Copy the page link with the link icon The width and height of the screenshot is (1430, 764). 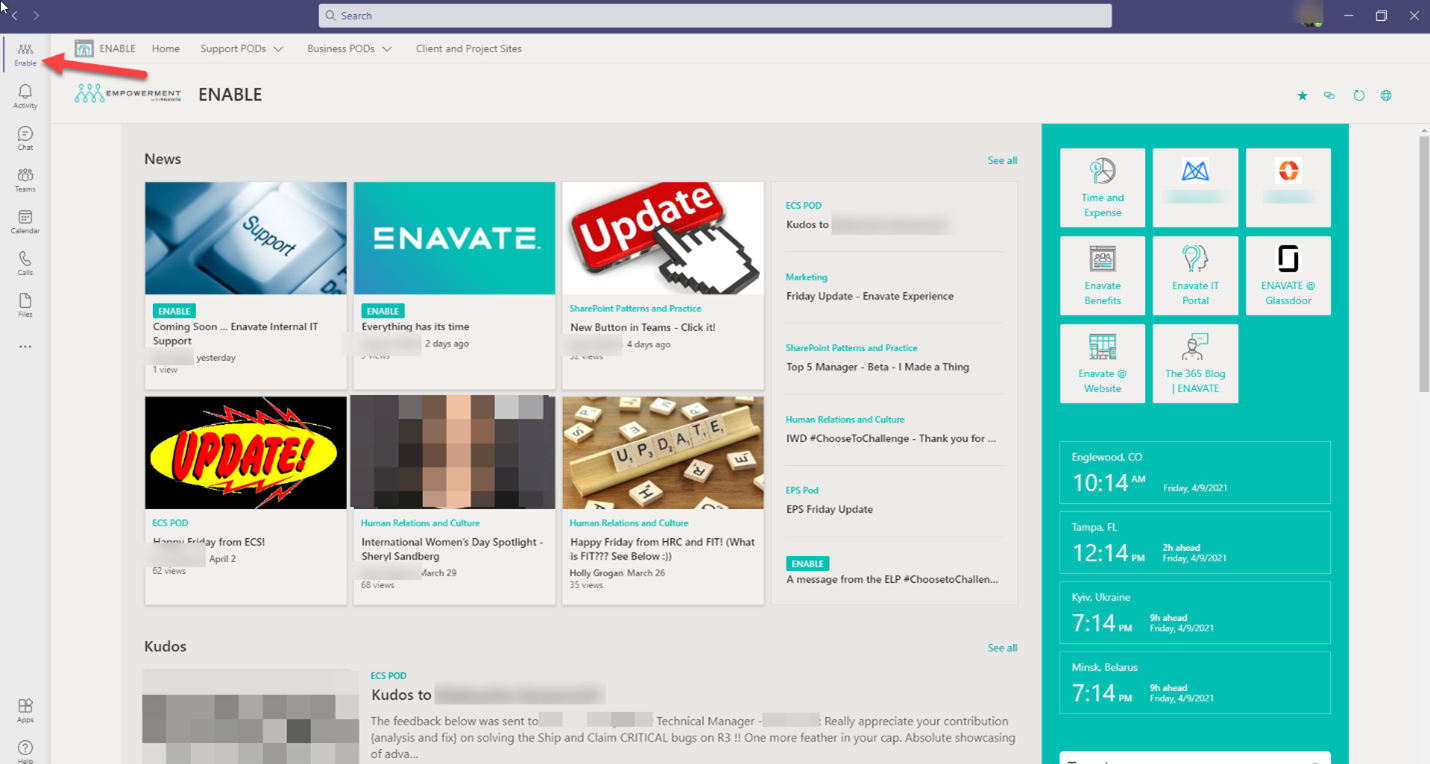(x=1329, y=96)
